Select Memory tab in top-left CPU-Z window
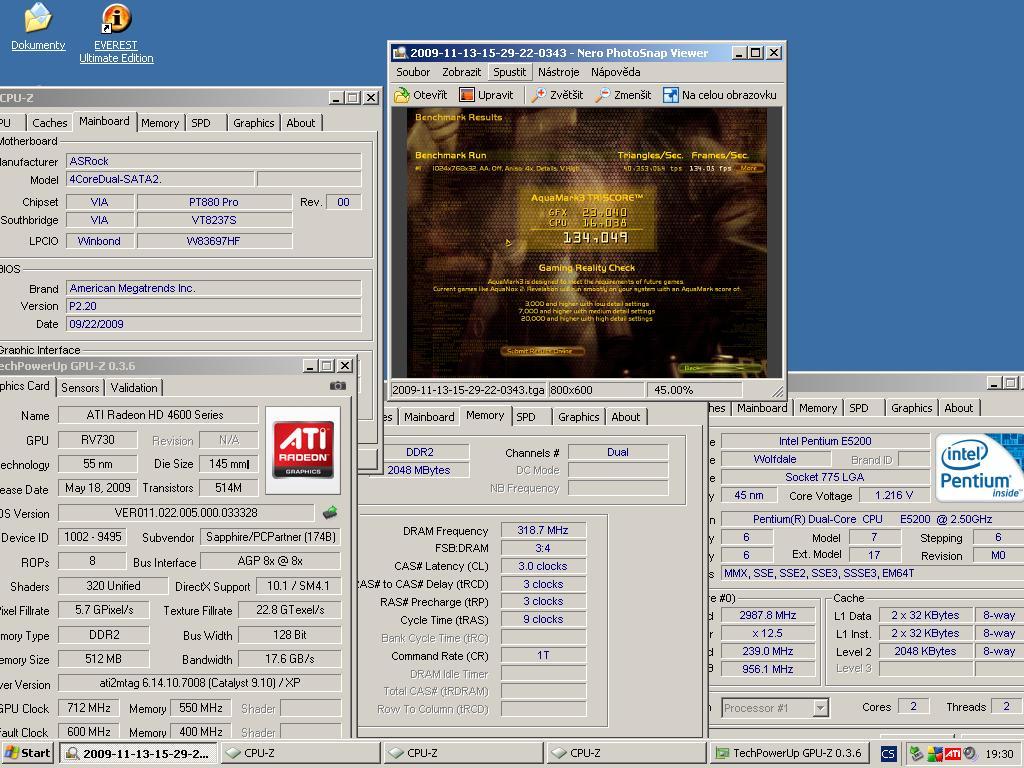This screenshot has width=1024, height=768. tap(160, 123)
